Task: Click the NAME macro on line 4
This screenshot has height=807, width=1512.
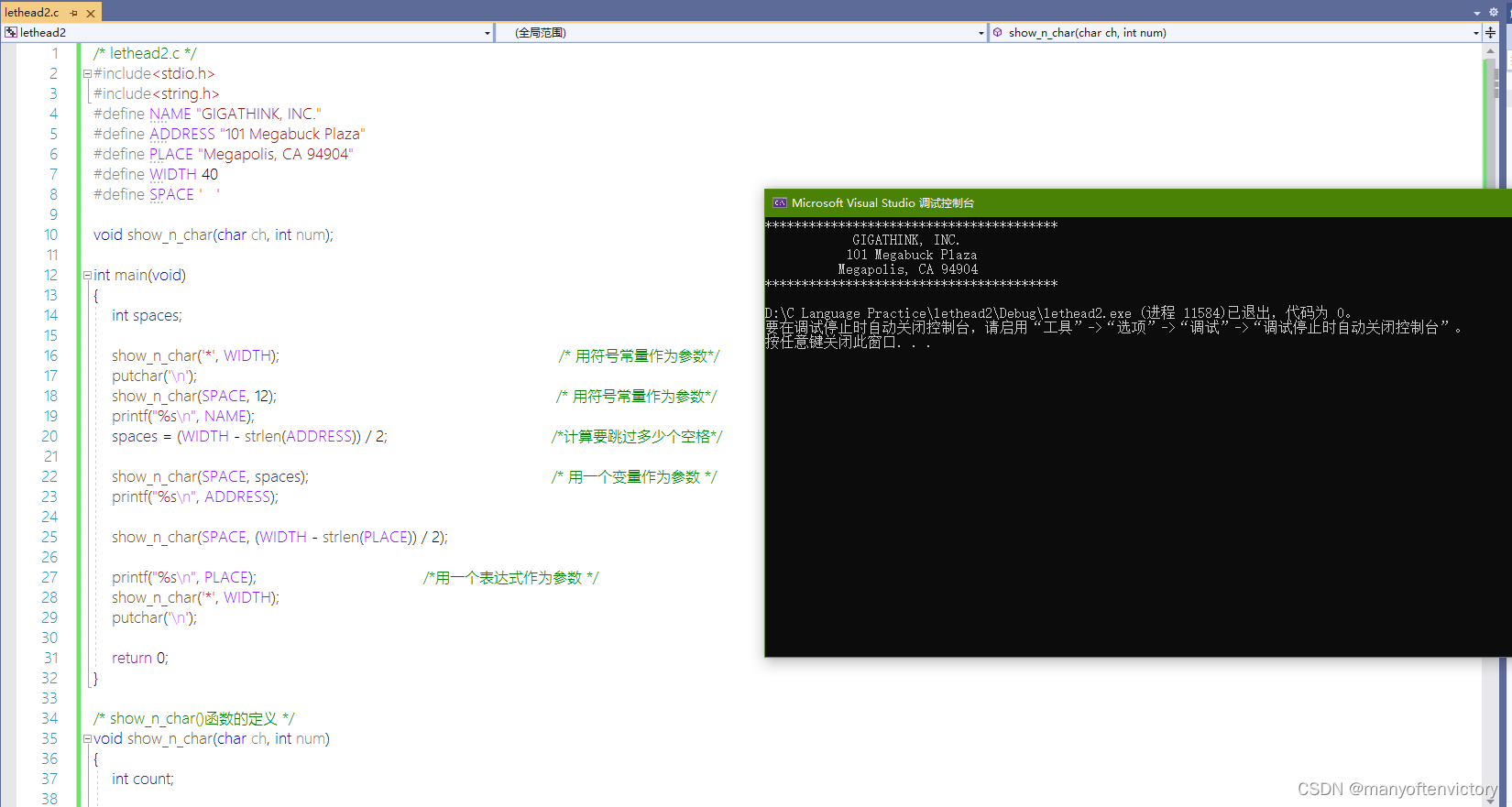Action: point(170,114)
